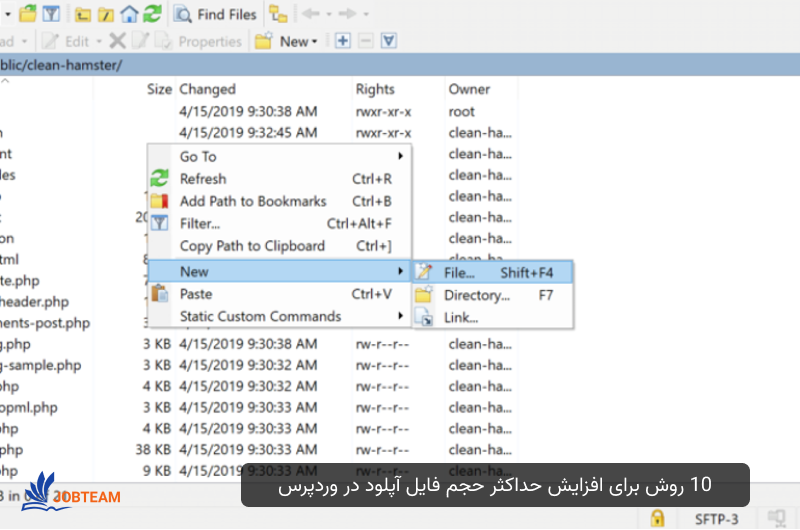Toggle the directory tree icon
The width and height of the screenshot is (800, 530).
click(x=279, y=14)
